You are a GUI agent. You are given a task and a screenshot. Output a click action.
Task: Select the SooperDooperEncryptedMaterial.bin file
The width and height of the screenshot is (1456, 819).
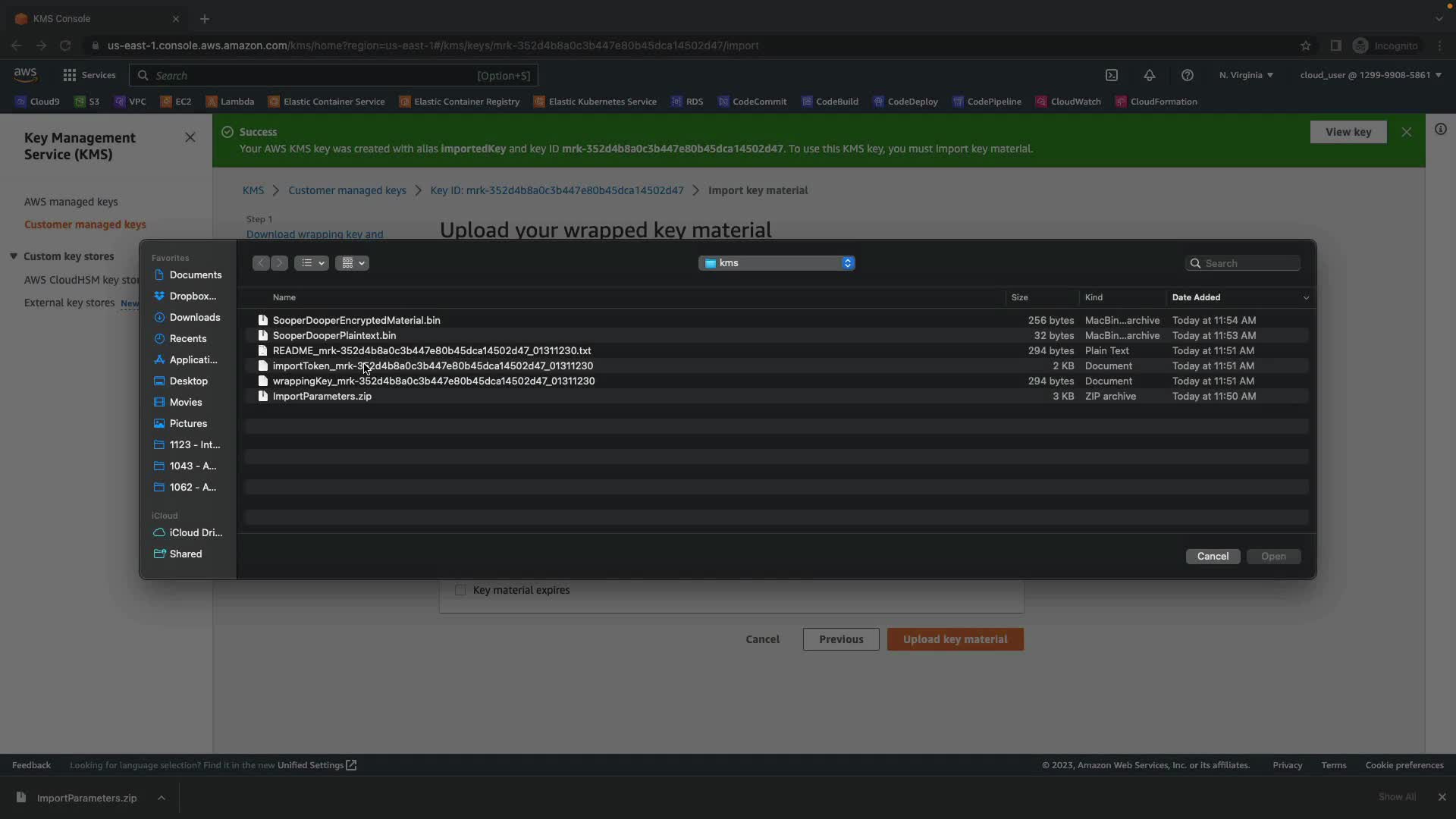(356, 321)
